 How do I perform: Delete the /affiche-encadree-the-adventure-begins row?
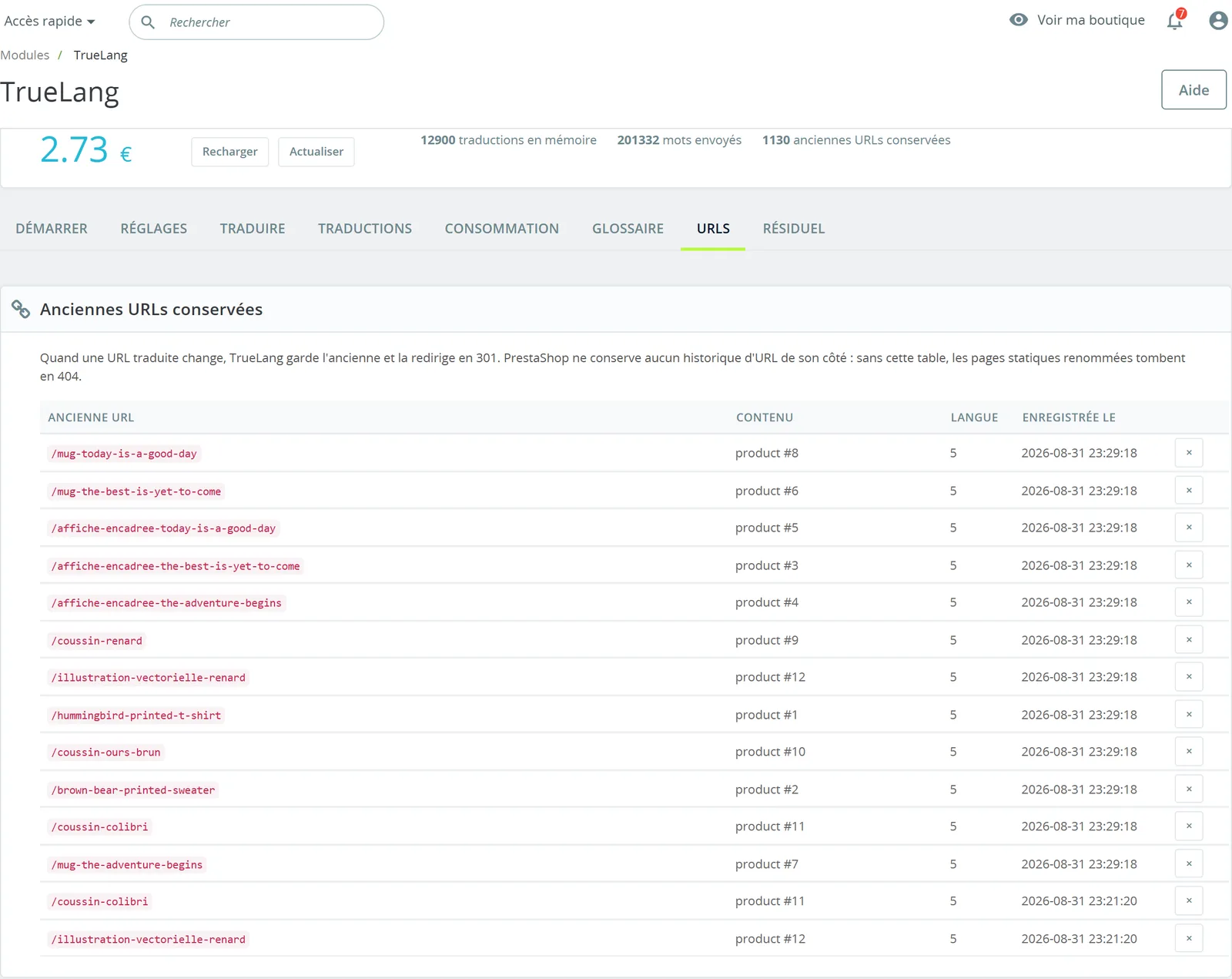(1189, 602)
